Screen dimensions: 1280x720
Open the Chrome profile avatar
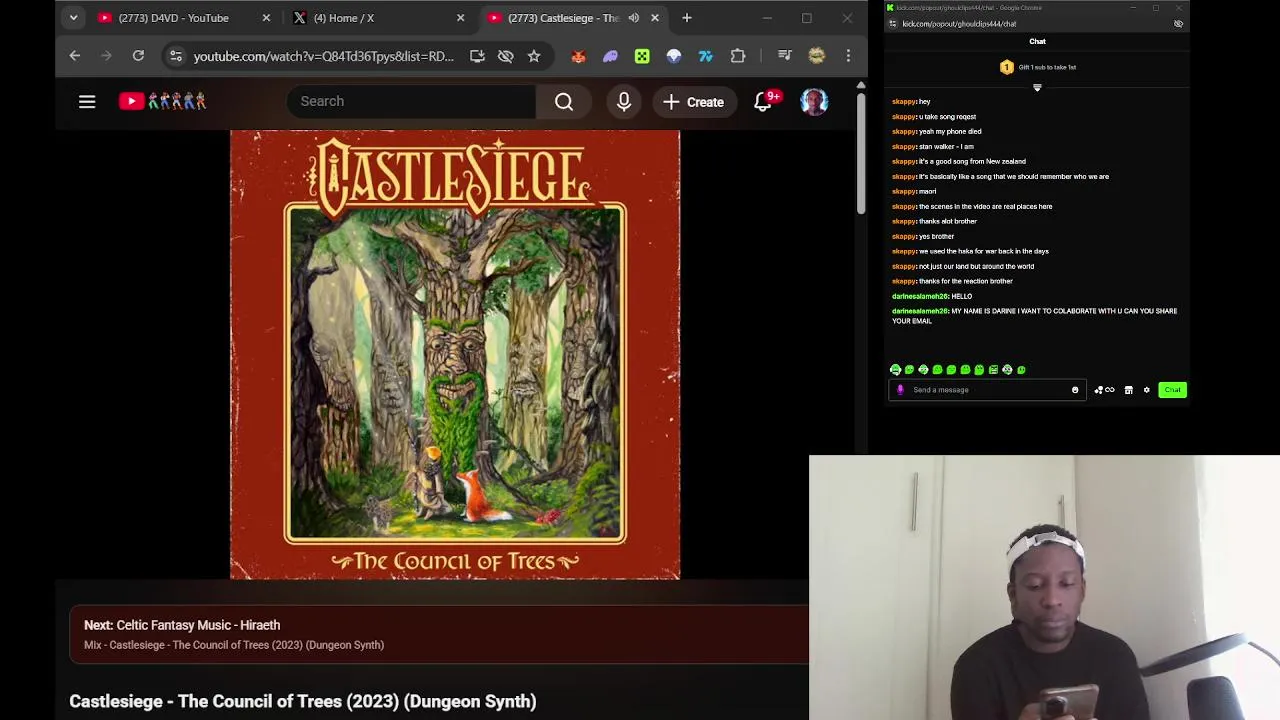click(x=817, y=56)
